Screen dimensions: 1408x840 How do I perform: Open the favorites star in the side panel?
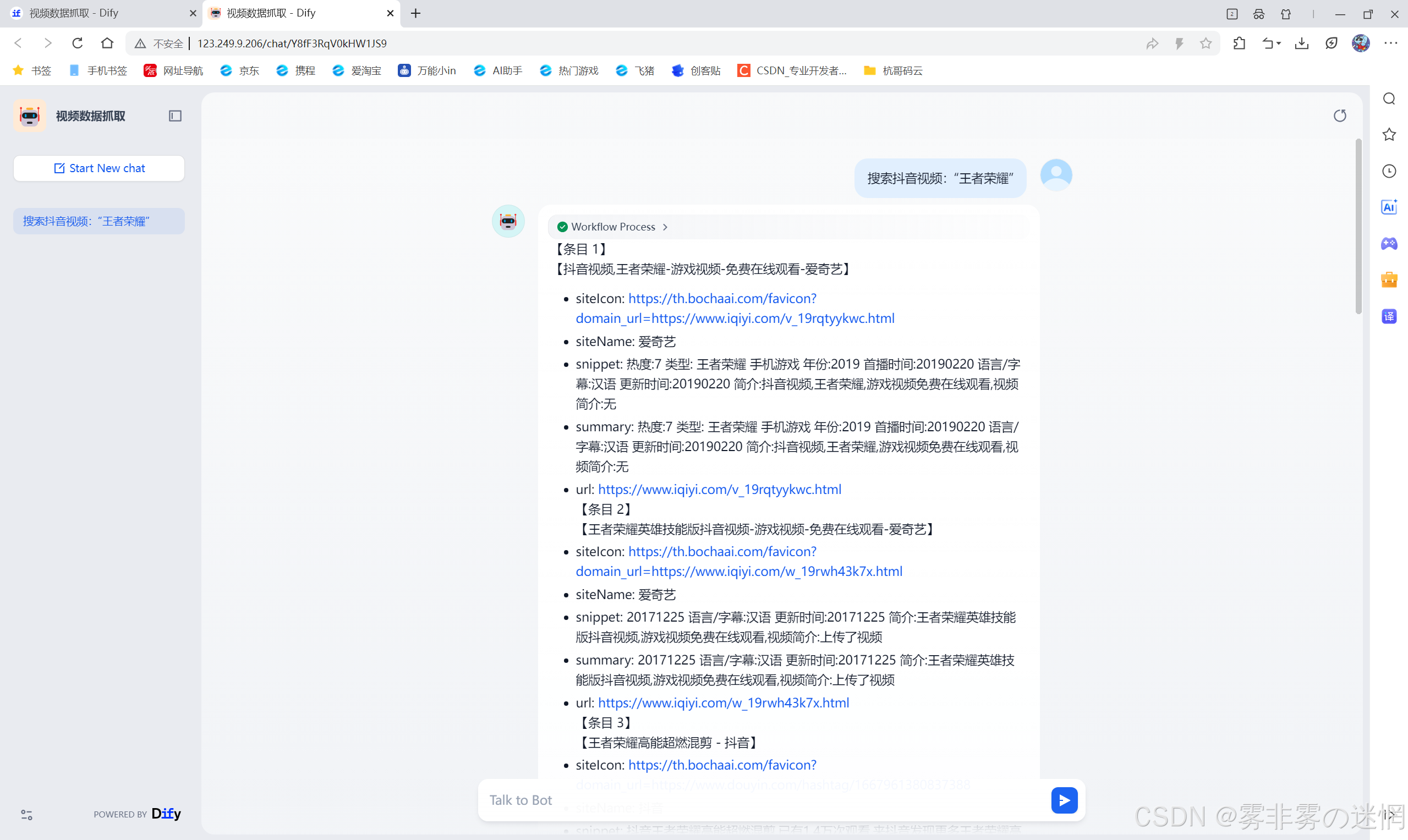pos(1389,135)
